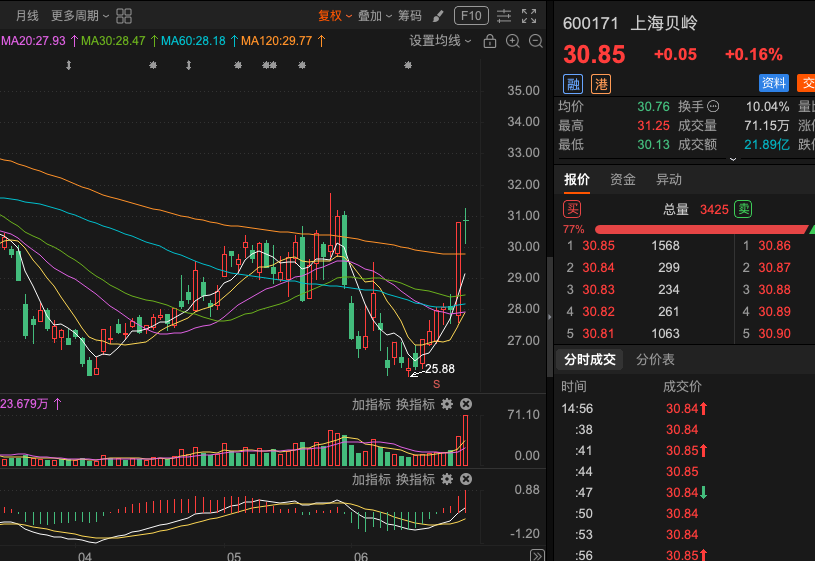The image size is (815, 561).
Task: Click ask price 30.90 in row 5
Action: 774,334
